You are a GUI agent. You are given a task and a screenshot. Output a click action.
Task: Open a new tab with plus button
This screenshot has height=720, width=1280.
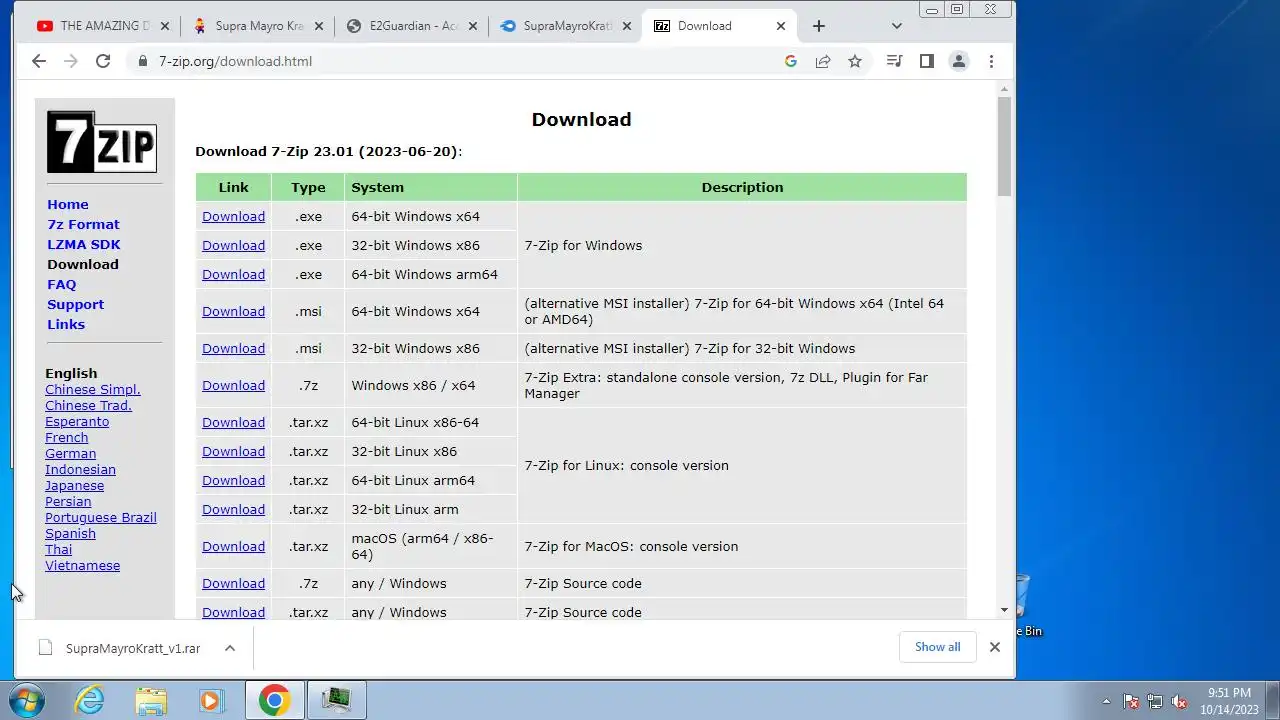[819, 26]
